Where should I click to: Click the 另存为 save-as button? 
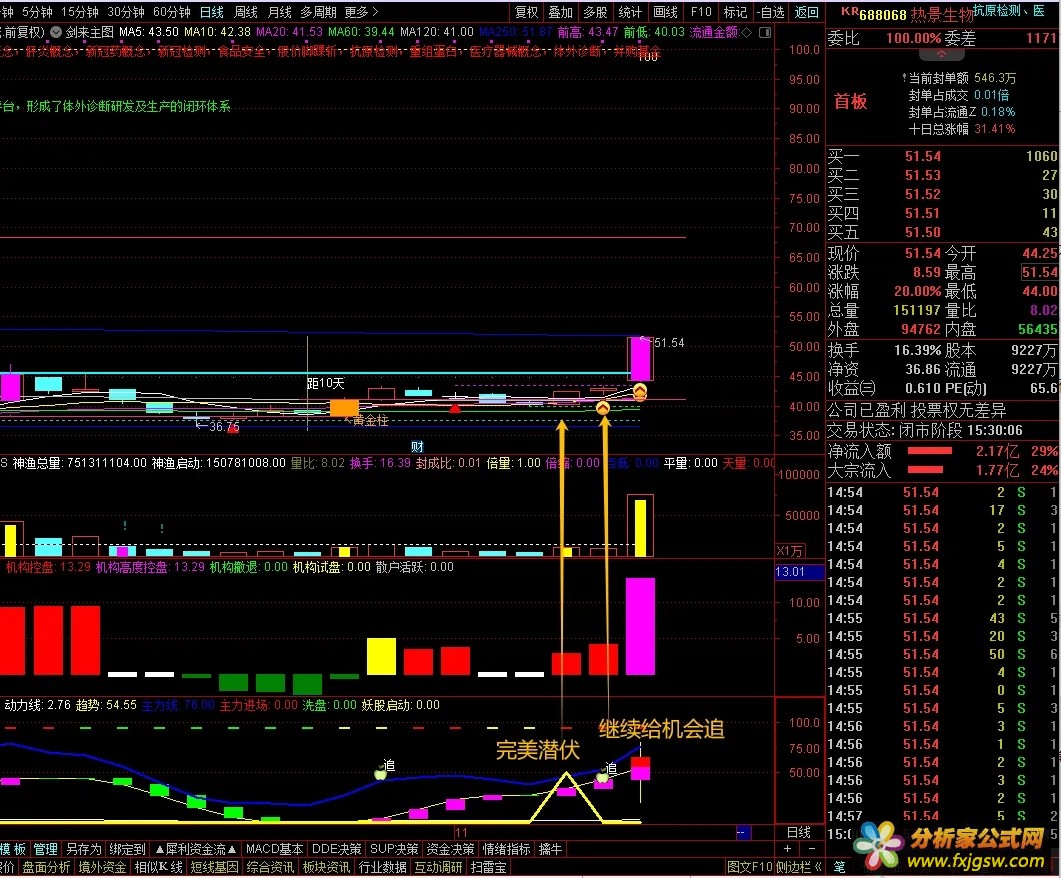[x=83, y=849]
